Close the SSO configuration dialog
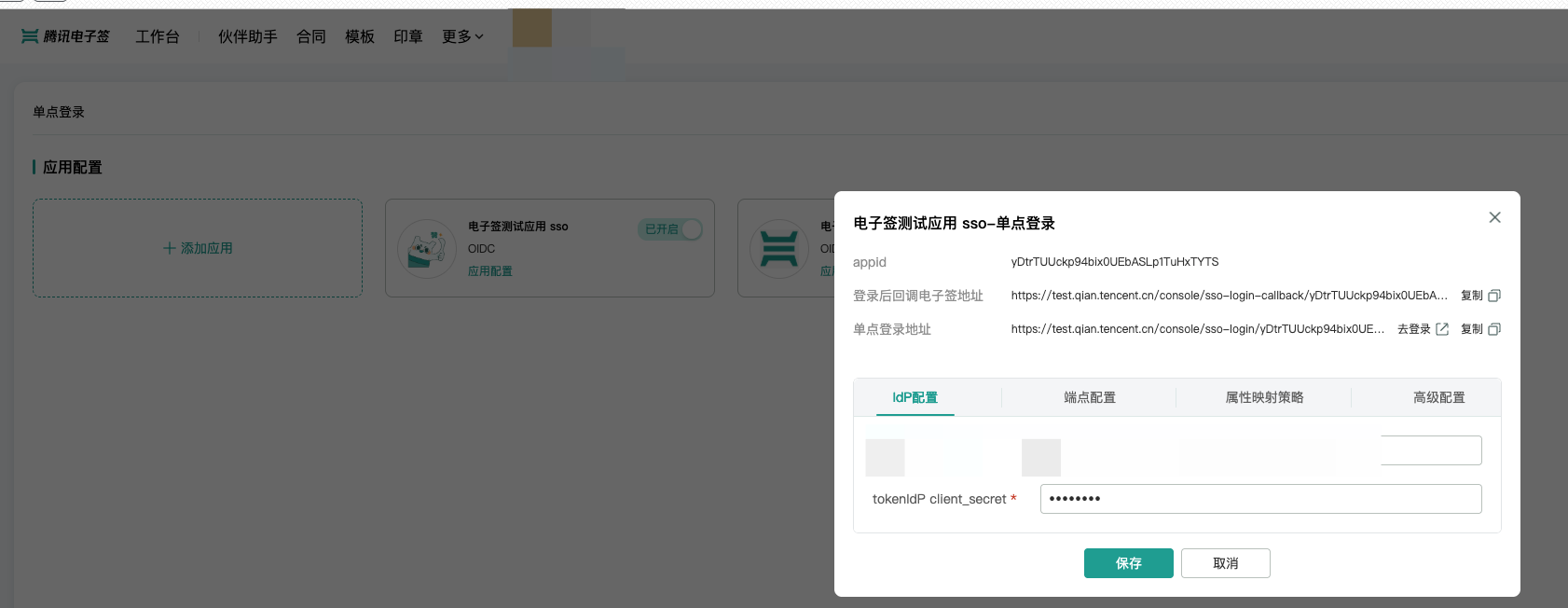The width and height of the screenshot is (1568, 608). click(1494, 217)
